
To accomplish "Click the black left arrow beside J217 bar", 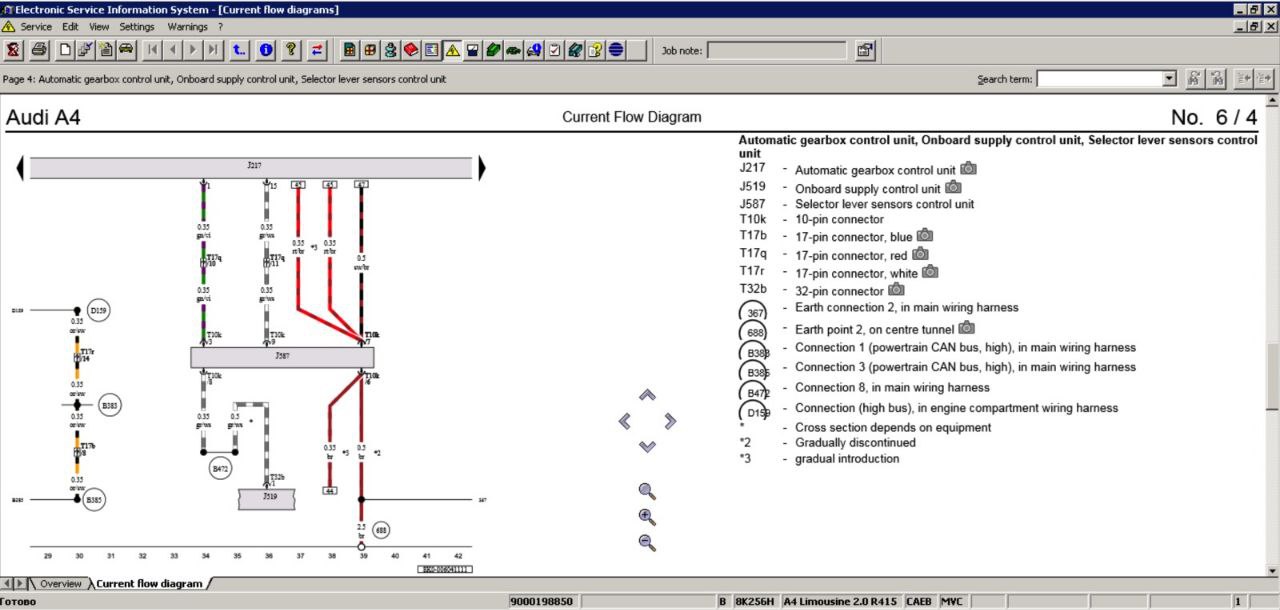I will pyautogui.click(x=20, y=169).
